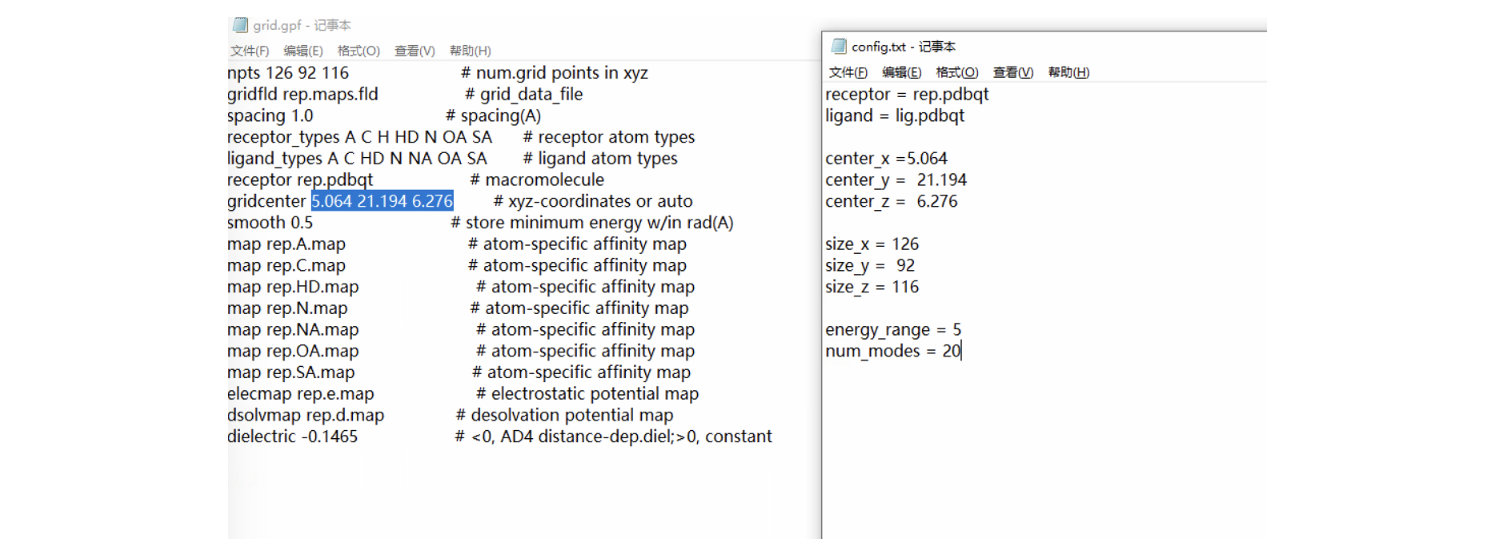Open 帮助(H) menu in config.txt window
Screen dimensions: 1498x550
[1068, 72]
